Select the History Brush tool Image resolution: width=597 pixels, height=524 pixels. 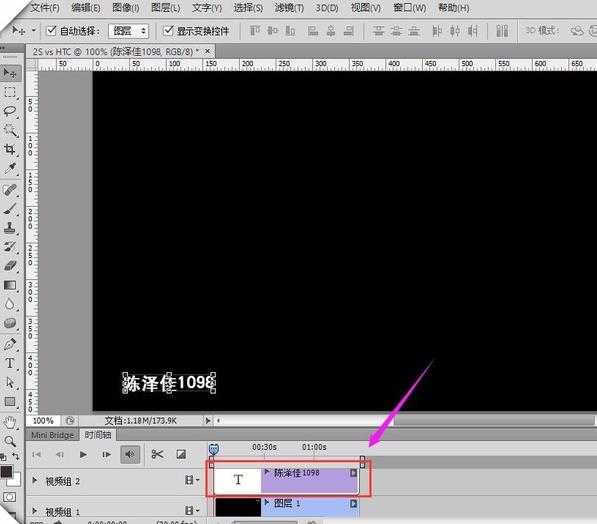[x=10, y=246]
